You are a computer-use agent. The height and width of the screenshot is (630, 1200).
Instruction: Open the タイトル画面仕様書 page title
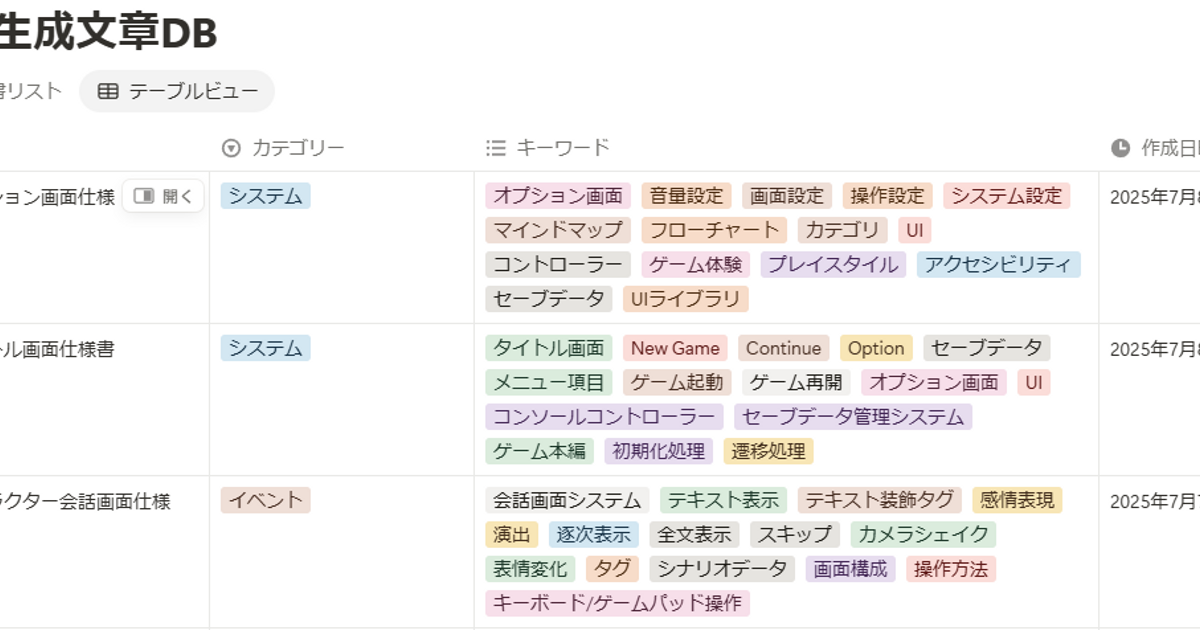click(58, 349)
